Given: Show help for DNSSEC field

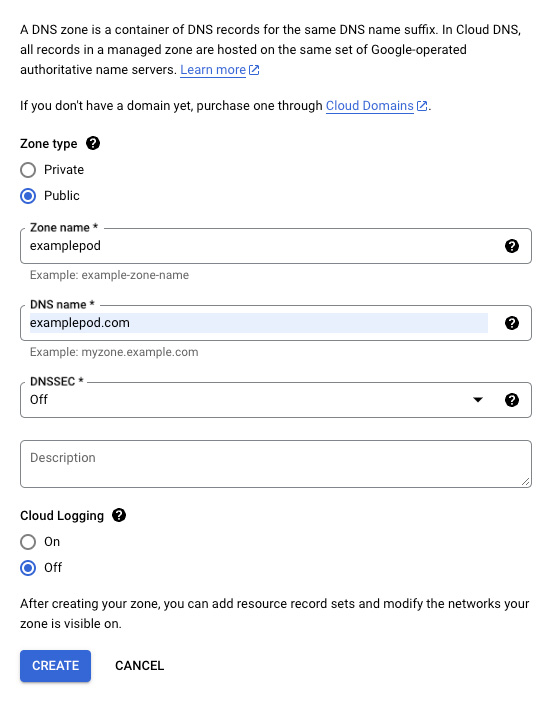Looking at the screenshot, I should (x=512, y=400).
